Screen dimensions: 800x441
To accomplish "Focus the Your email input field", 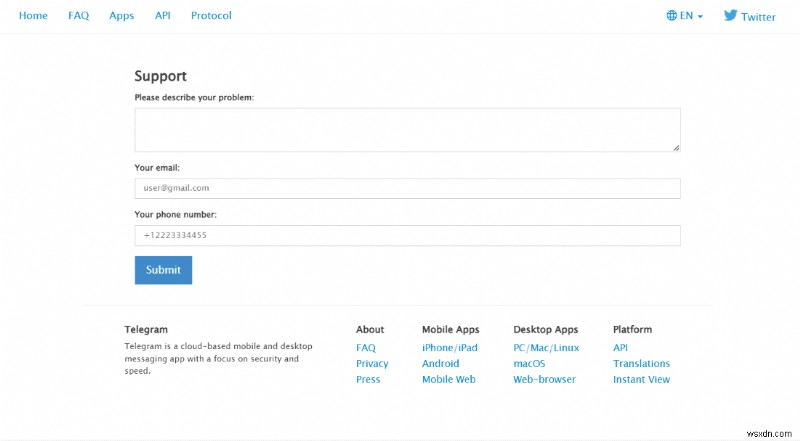I will pyautogui.click(x=407, y=188).
